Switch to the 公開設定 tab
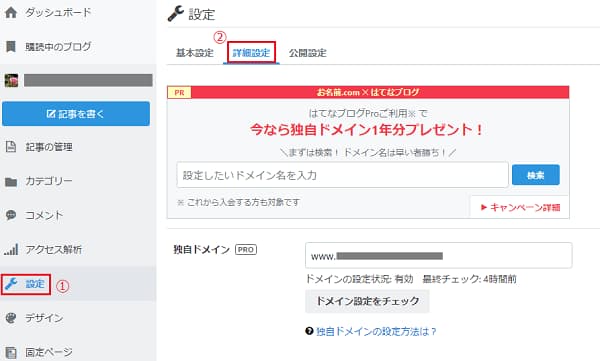Screen dimensions: 600x361 tap(308, 53)
